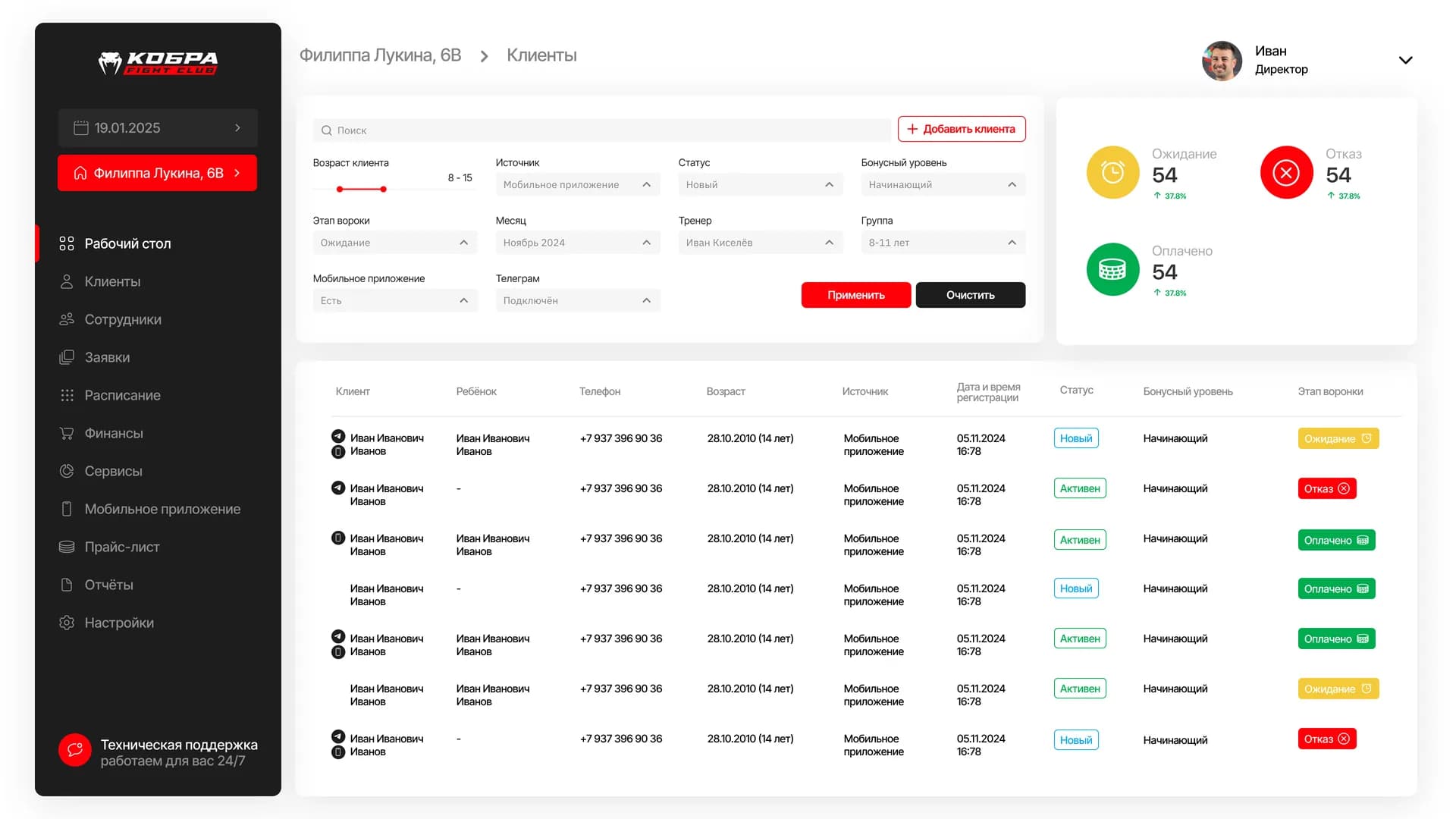Click the yellow Ожидание clock icon
Screen dimensions: 1456x819
[x=1112, y=172]
